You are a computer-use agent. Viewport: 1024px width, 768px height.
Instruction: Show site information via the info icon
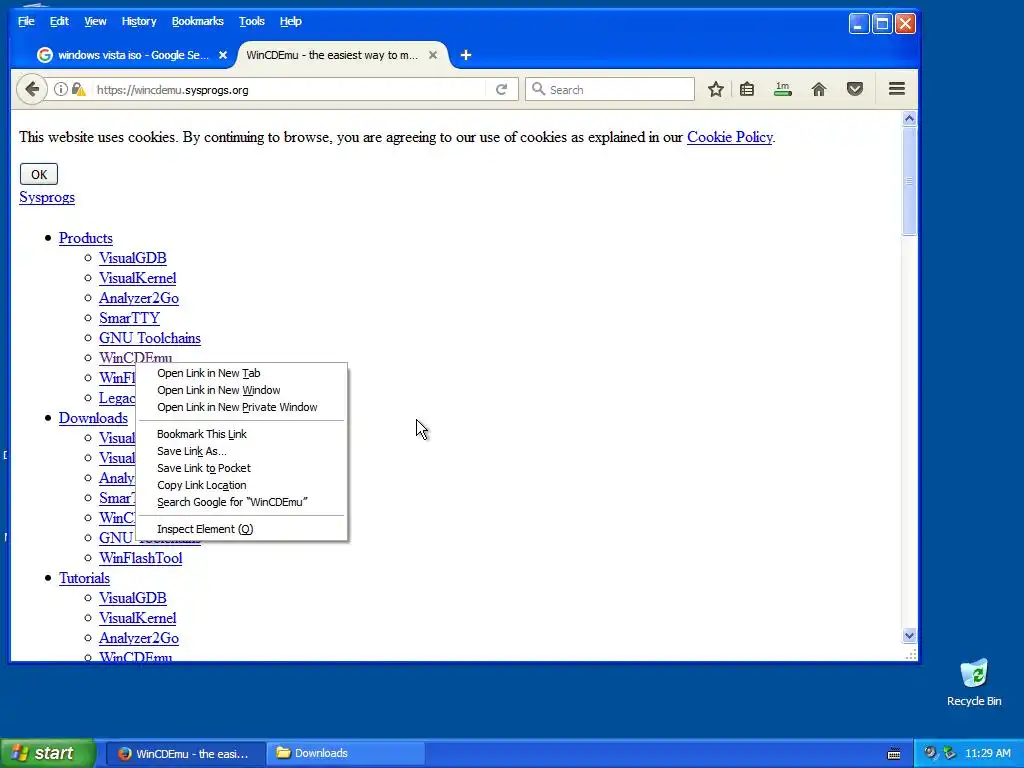[61, 89]
